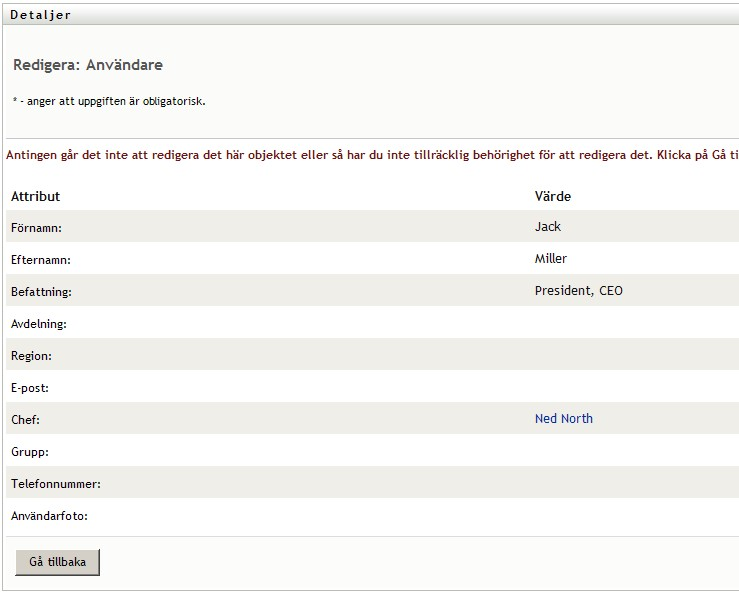Viewport: 739px width, 594px height.
Task: Click the President, CEO title value
Action: point(579,291)
